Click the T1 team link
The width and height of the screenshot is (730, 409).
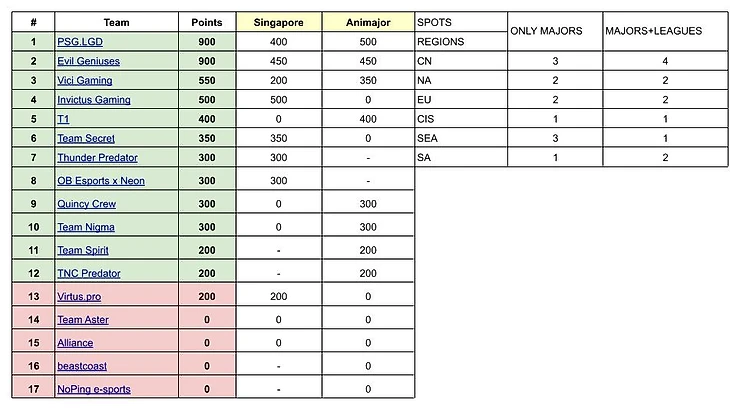coord(63,118)
